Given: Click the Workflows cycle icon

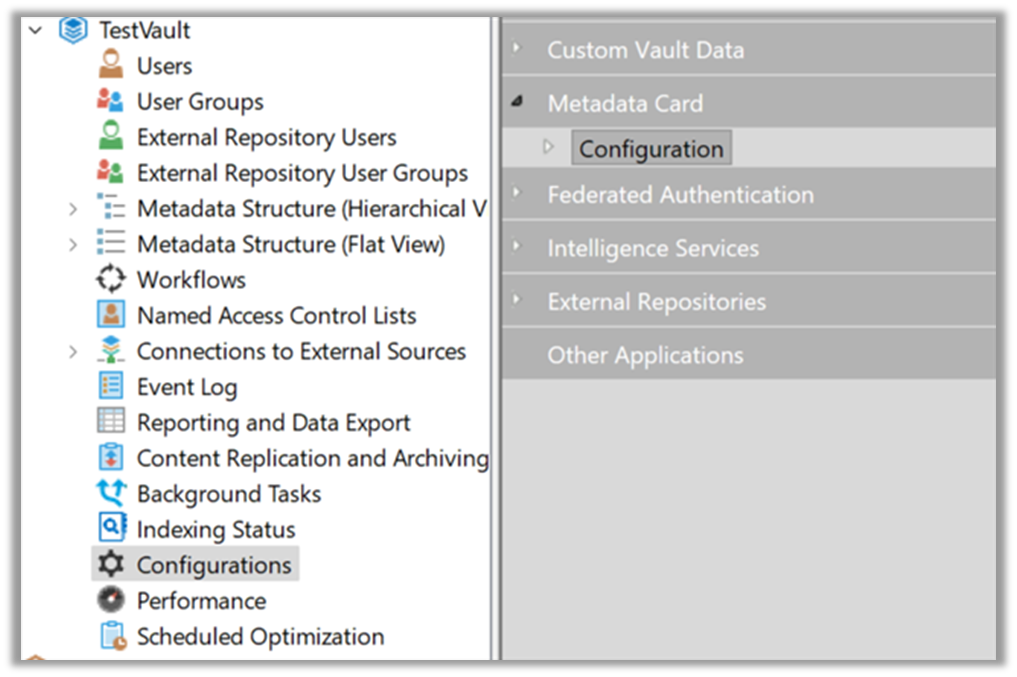Looking at the screenshot, I should point(111,279).
